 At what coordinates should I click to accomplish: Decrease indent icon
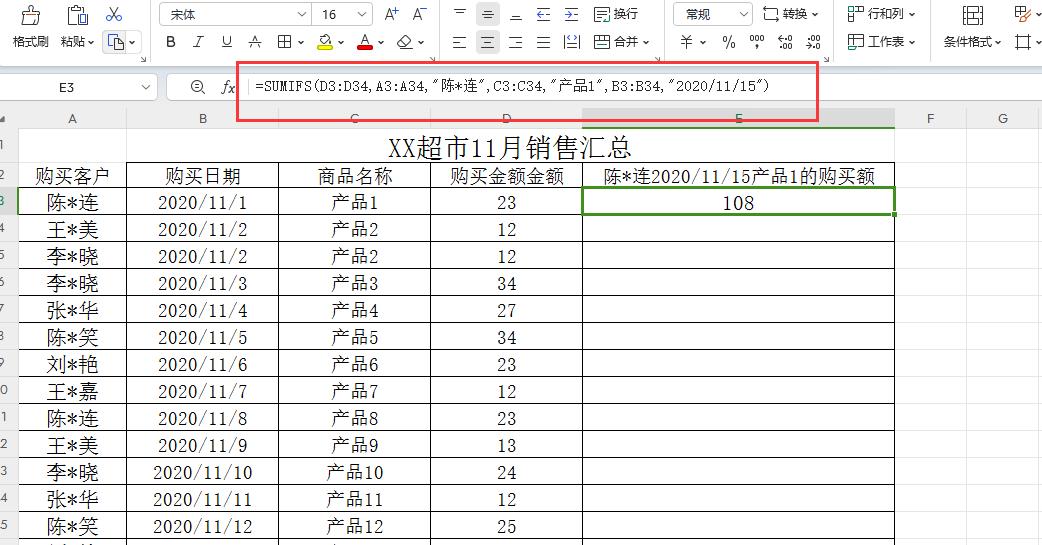tap(544, 14)
